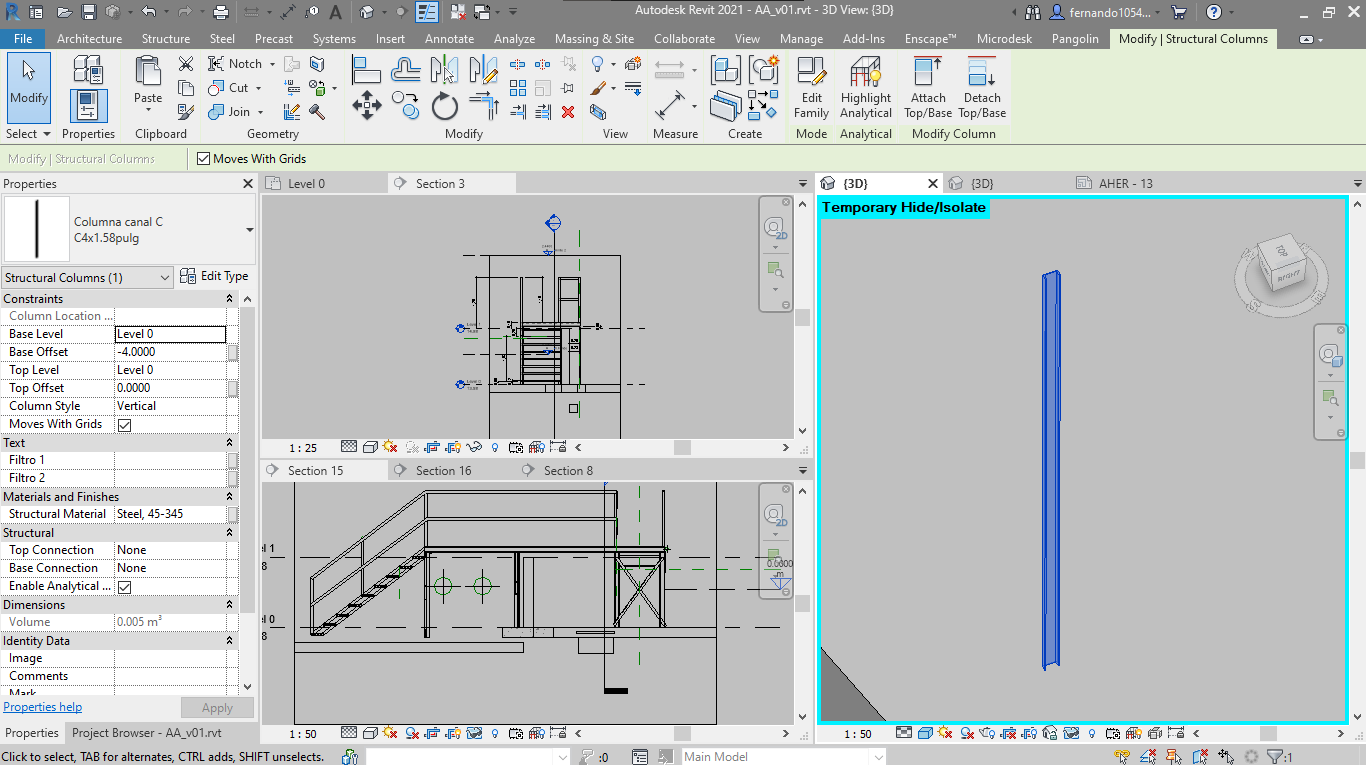Select the Detach Top/Base tool
Viewport: 1366px width, 765px height.
pyautogui.click(x=981, y=88)
